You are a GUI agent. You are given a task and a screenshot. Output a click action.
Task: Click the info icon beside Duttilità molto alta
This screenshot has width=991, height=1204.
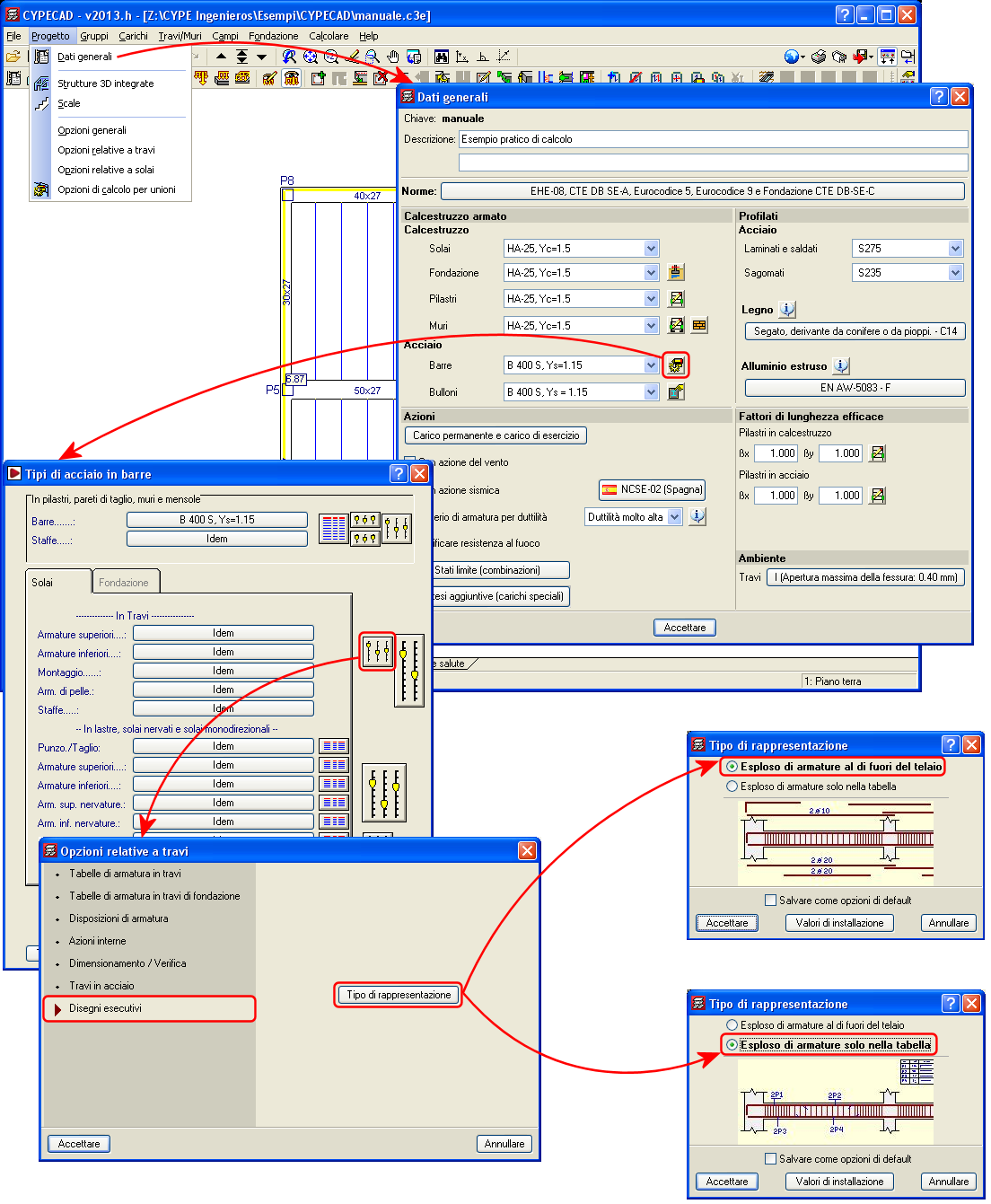[697, 516]
